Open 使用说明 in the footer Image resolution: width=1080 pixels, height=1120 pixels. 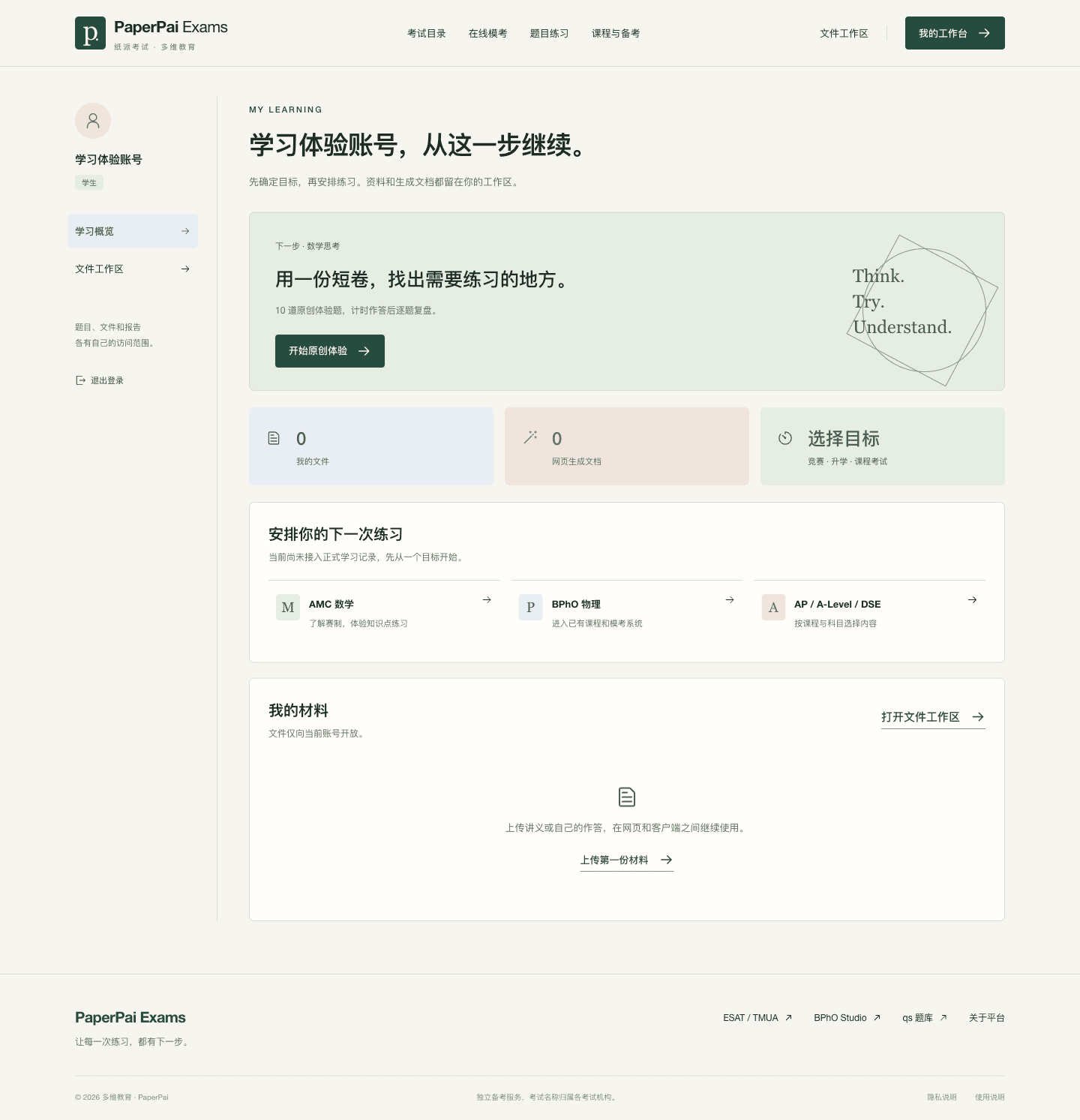point(990,1097)
